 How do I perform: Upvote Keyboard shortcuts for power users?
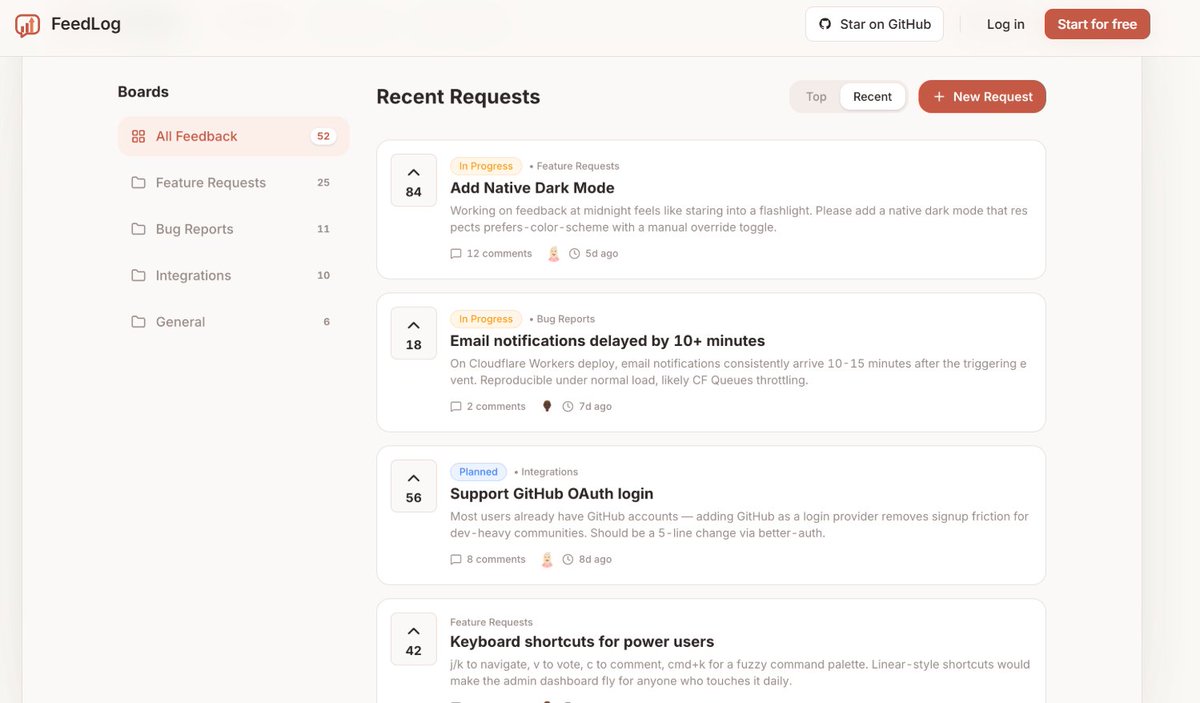point(414,639)
